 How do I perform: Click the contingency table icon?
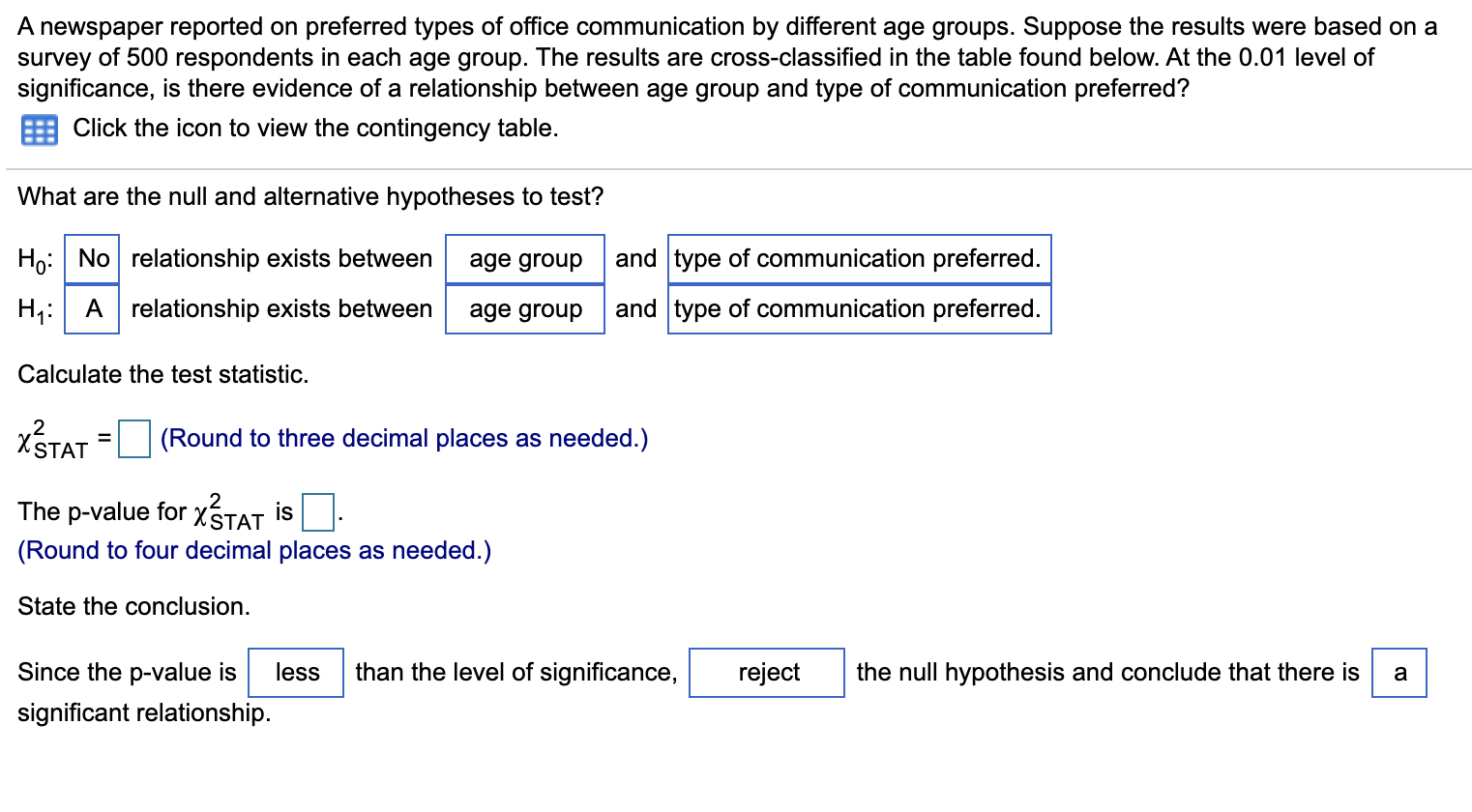click(40, 129)
